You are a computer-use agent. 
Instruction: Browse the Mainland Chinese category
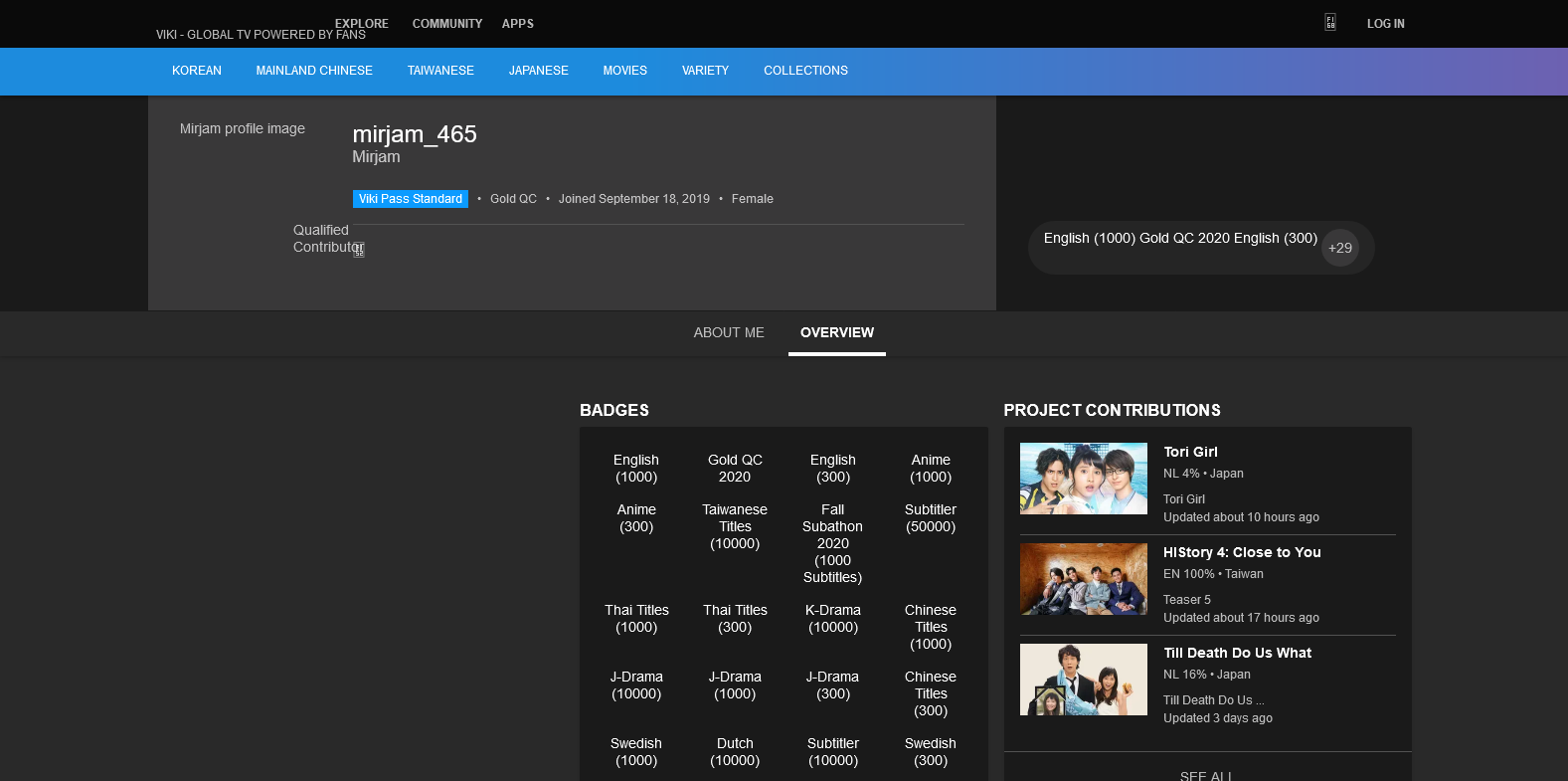tap(314, 71)
